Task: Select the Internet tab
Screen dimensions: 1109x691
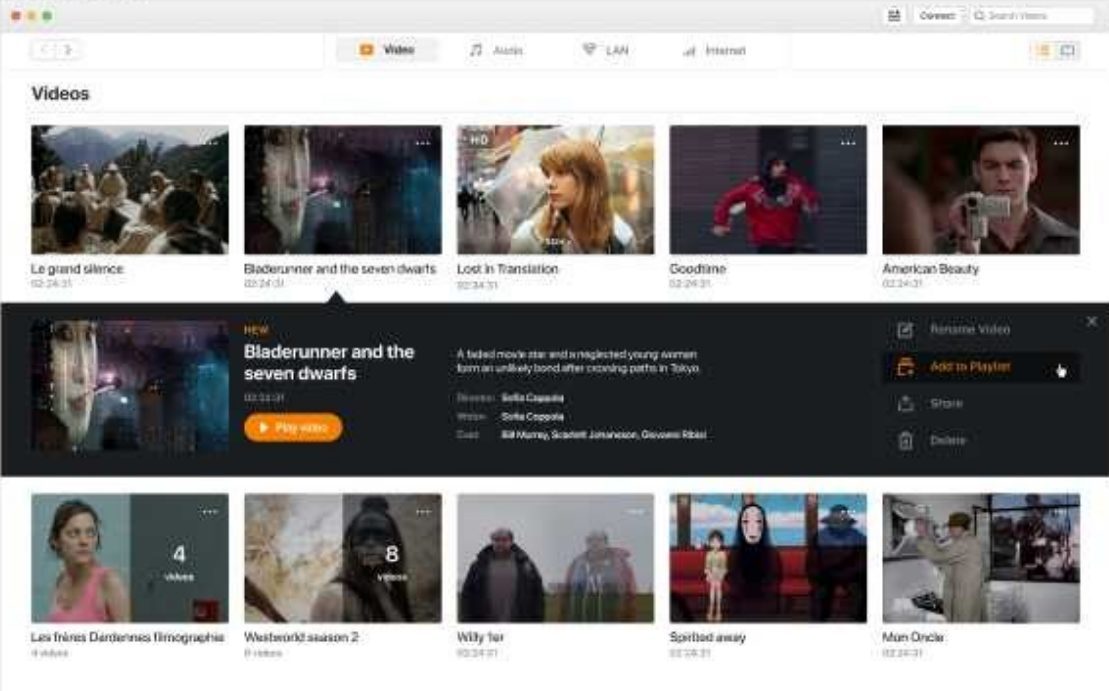Action: pyautogui.click(x=714, y=50)
